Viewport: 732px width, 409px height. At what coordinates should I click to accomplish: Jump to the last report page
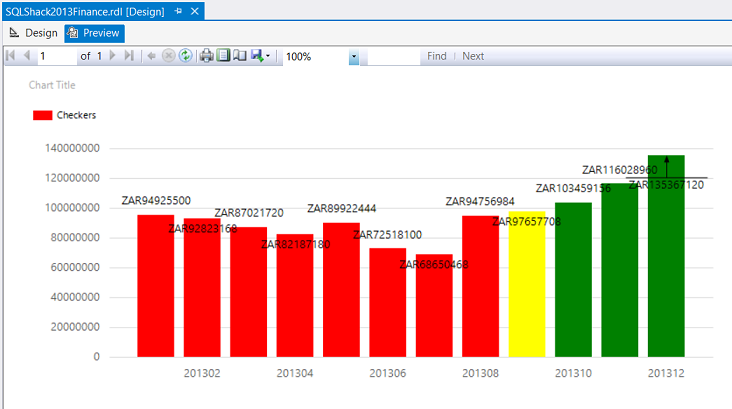click(x=129, y=56)
